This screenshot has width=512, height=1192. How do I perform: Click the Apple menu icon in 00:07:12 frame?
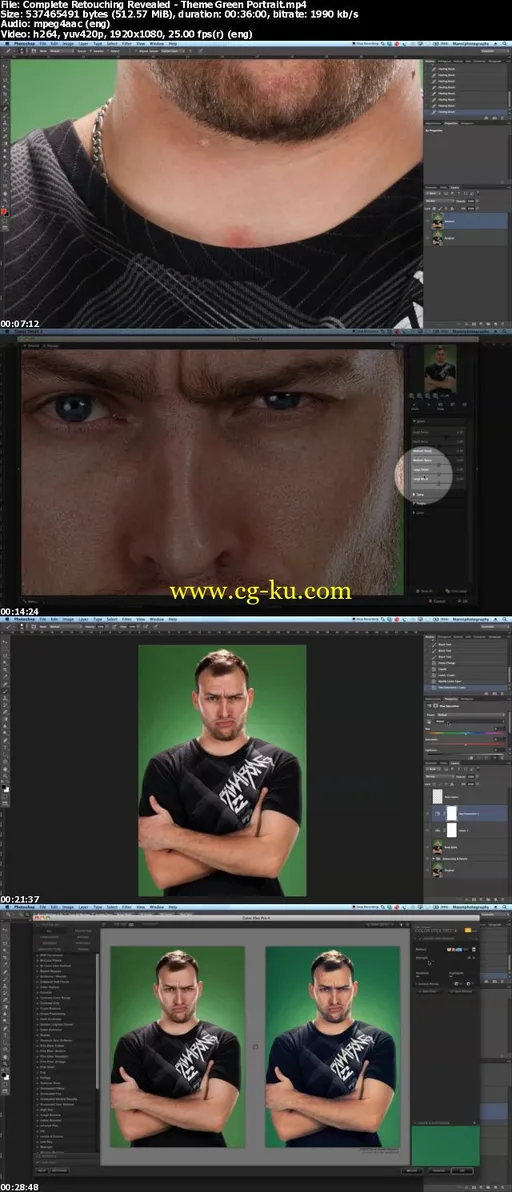click(7, 43)
